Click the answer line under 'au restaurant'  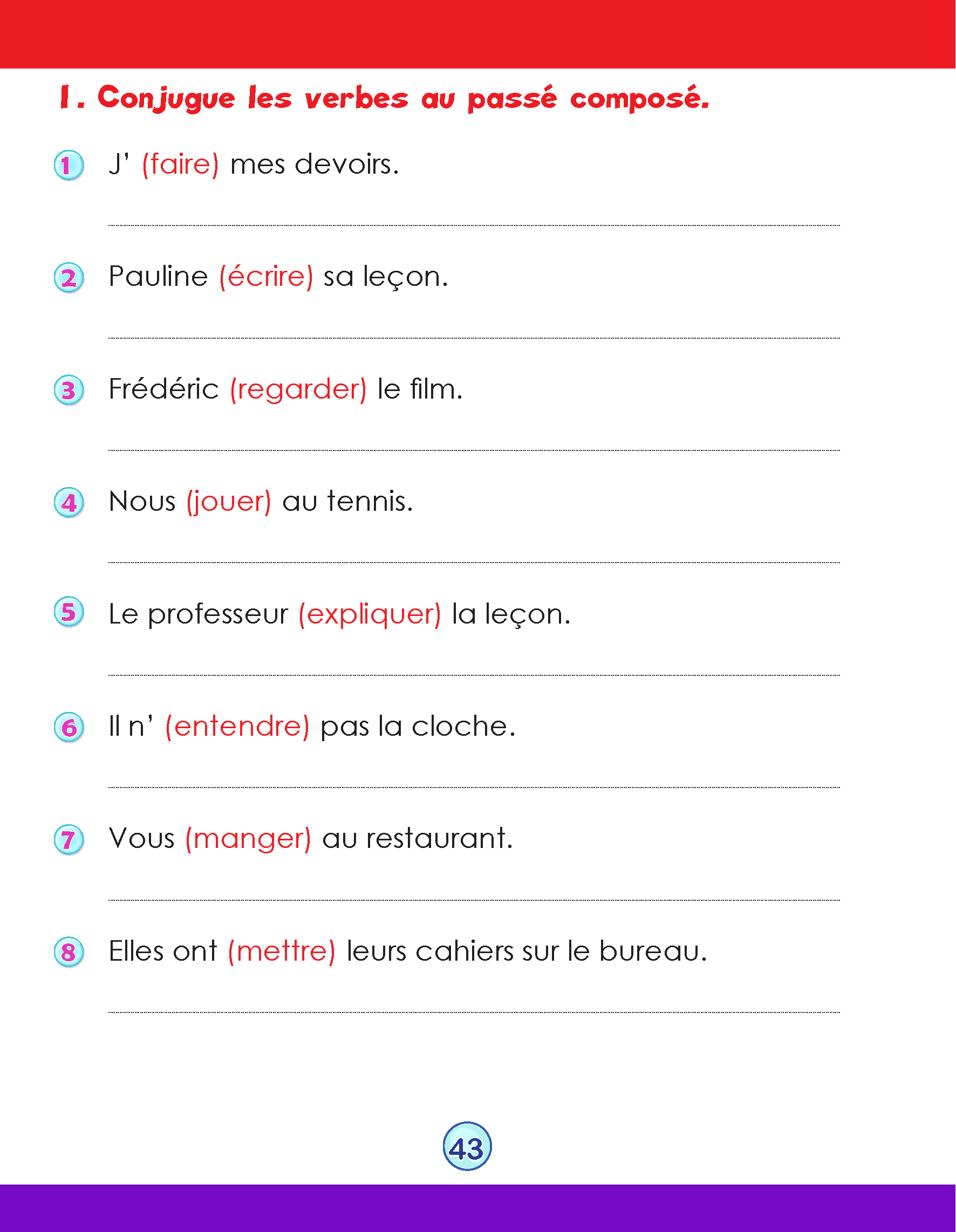(474, 900)
